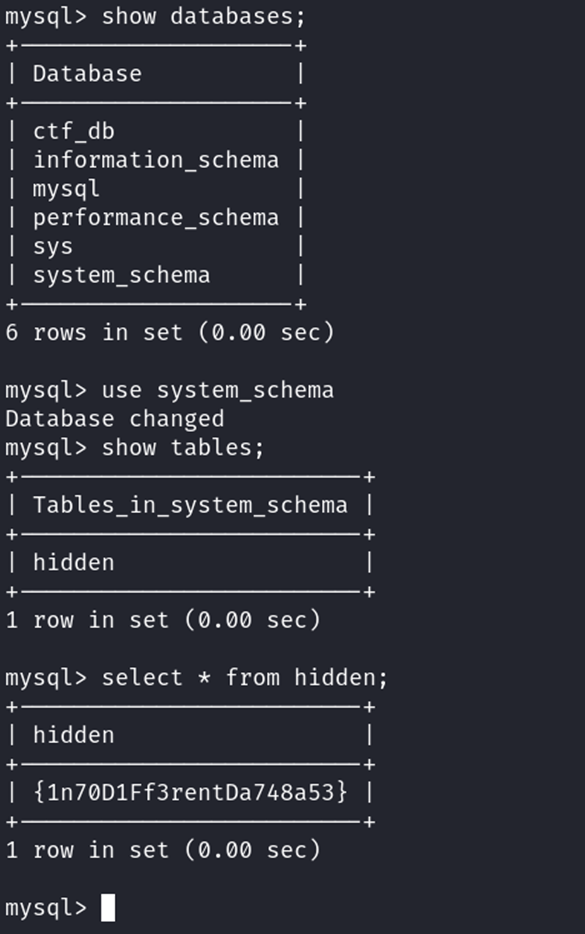Image resolution: width=585 pixels, height=934 pixels.
Task: Select the information_schema row
Action: (156, 160)
